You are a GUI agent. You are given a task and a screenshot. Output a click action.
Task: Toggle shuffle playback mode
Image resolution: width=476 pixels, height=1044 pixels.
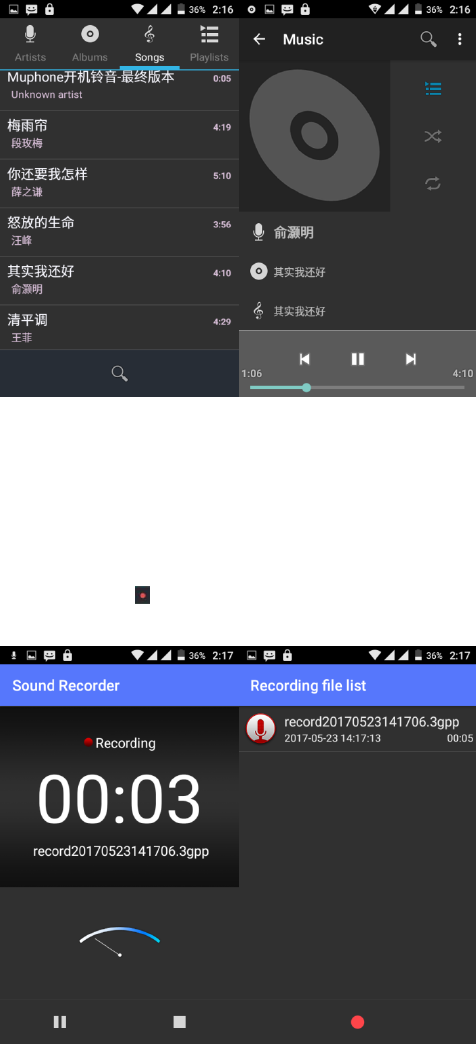pyautogui.click(x=433, y=136)
